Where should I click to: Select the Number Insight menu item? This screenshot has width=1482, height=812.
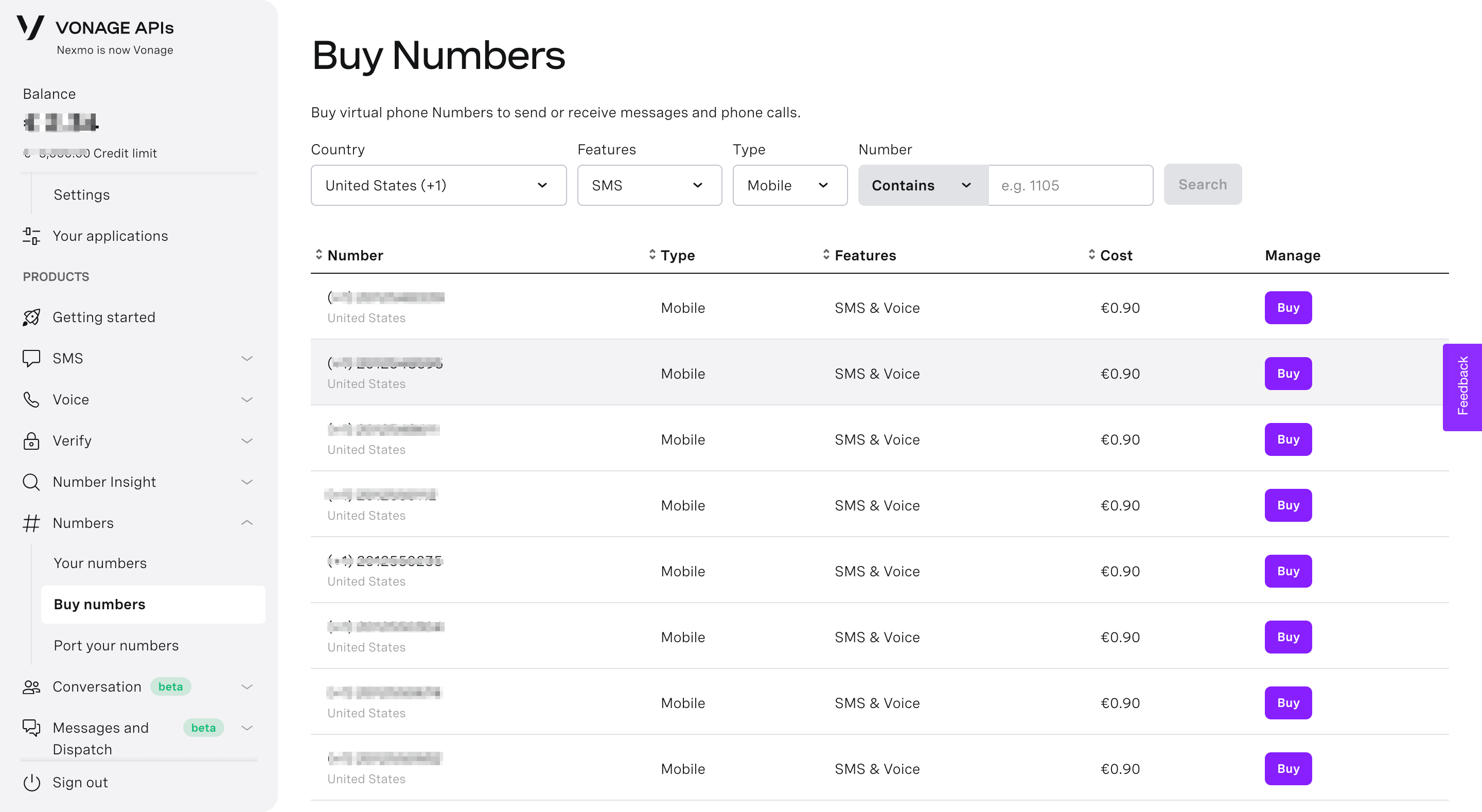click(x=103, y=481)
